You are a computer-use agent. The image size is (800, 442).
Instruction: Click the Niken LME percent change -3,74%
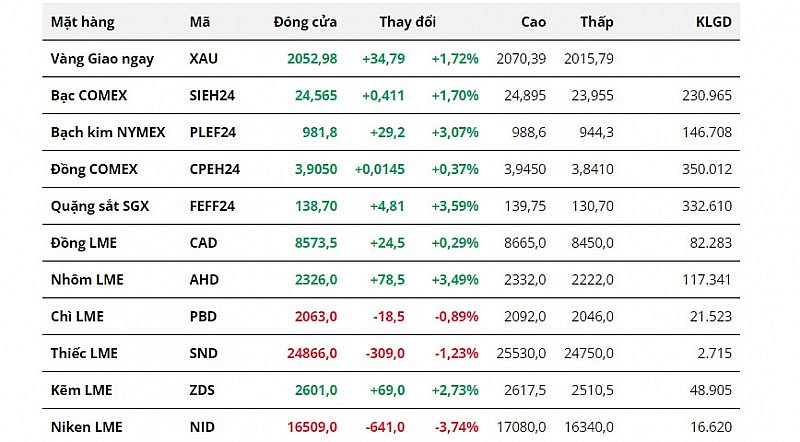(x=455, y=427)
